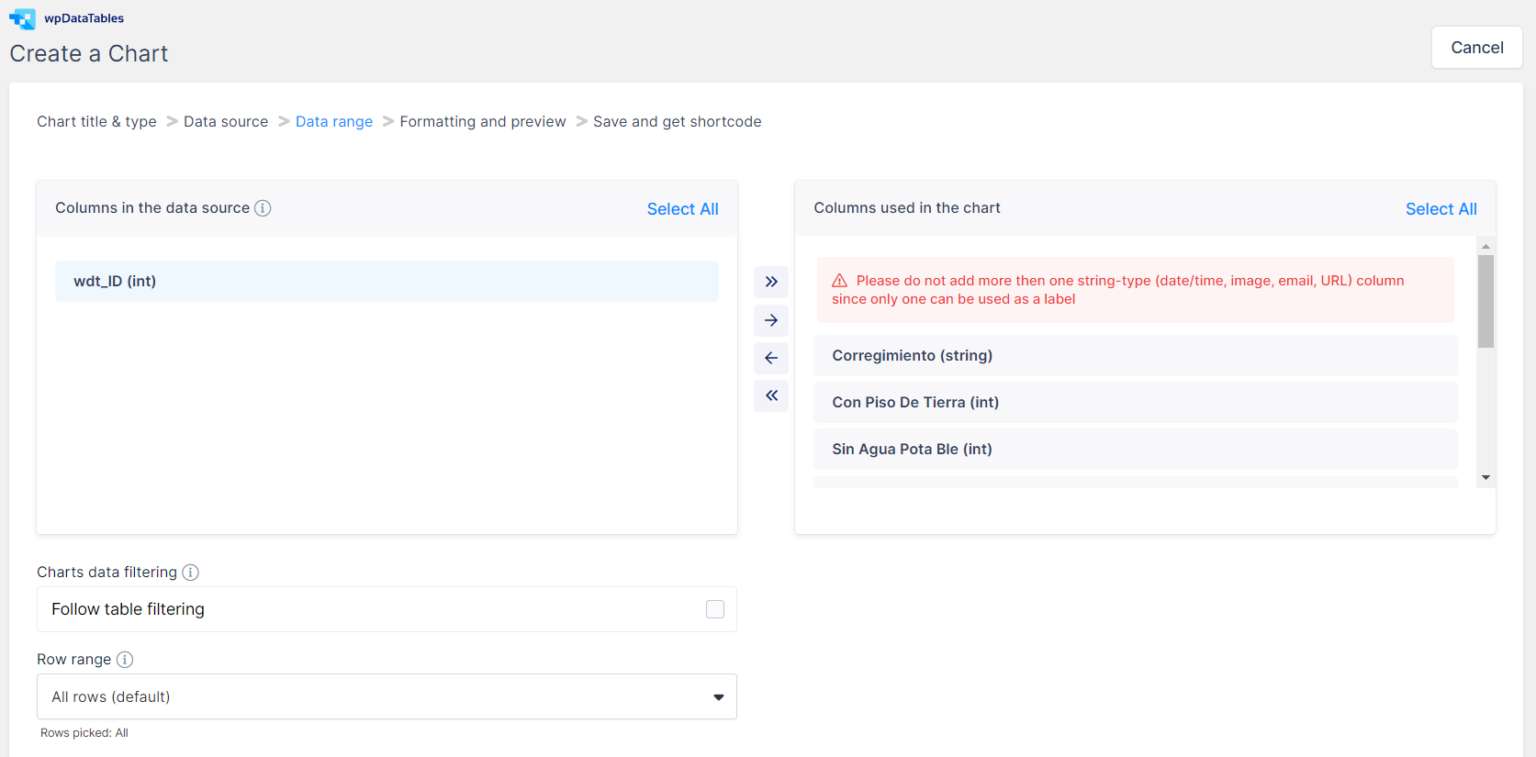Screen dimensions: 1536x757
Task: Remove selected column using single left arrow
Action: click(771, 358)
